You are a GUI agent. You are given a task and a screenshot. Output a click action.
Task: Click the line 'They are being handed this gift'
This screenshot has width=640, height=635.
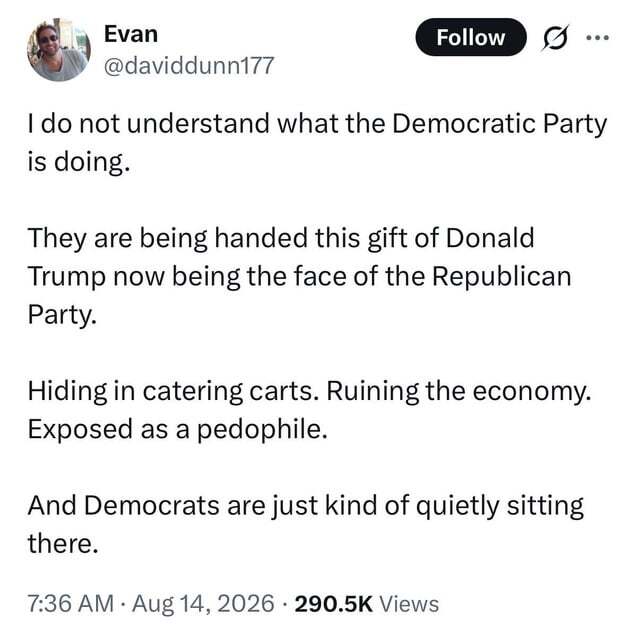(x=281, y=239)
